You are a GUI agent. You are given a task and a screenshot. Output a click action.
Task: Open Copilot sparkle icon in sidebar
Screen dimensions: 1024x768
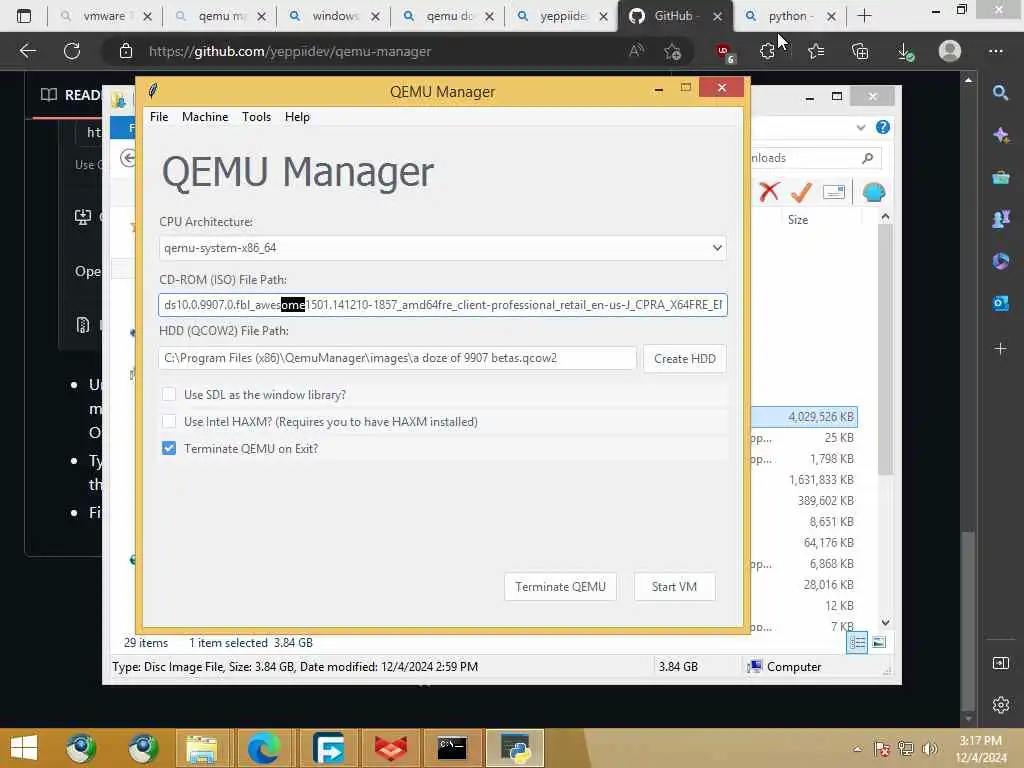pyautogui.click(x=1000, y=135)
